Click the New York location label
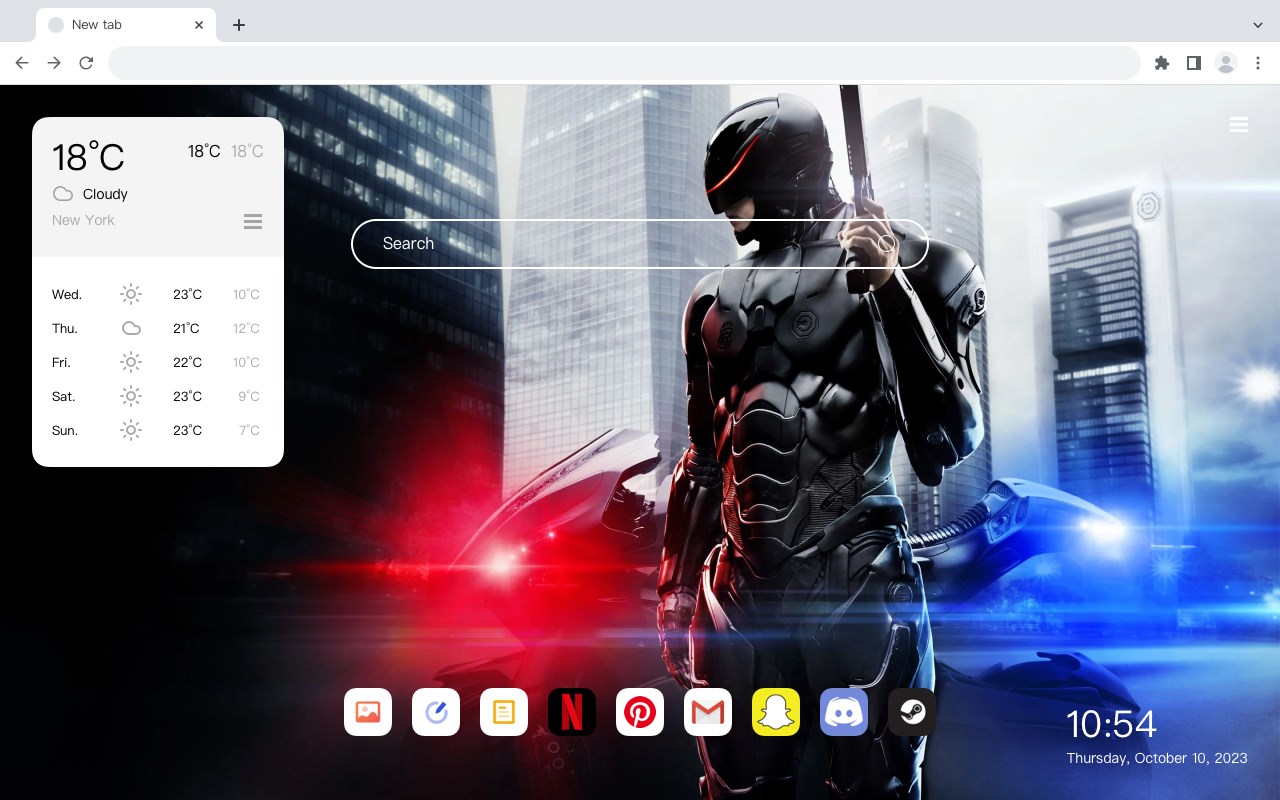The height and width of the screenshot is (800, 1280). (83, 220)
